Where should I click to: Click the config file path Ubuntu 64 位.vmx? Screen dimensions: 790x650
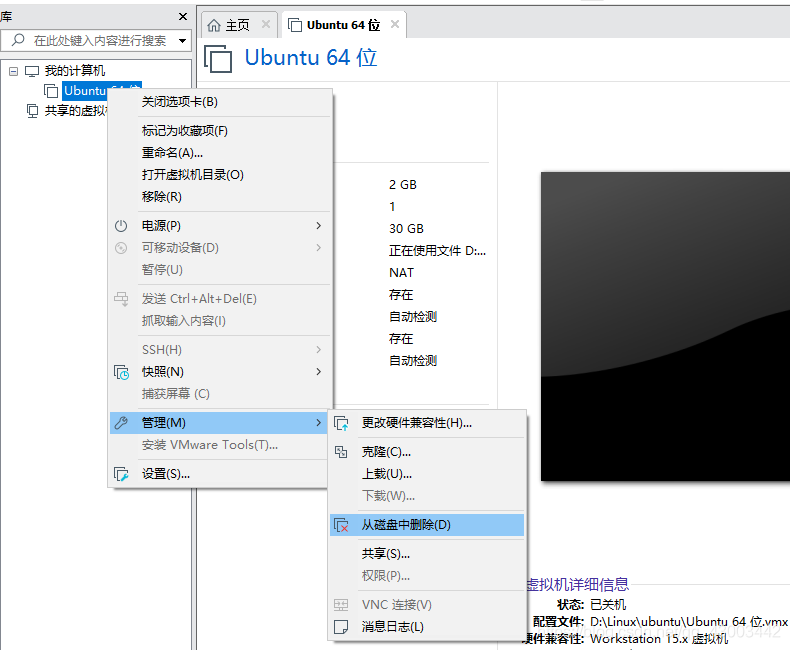689,622
